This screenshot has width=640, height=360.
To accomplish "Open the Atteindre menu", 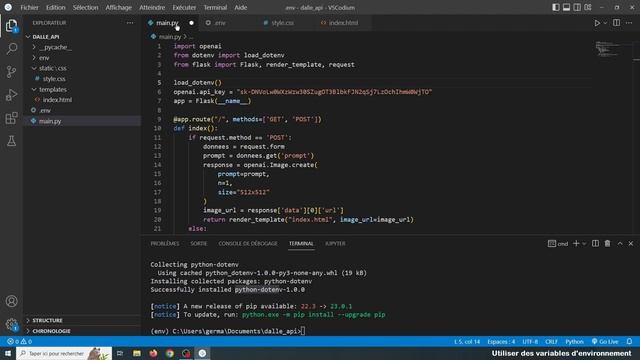I will pos(152,7).
